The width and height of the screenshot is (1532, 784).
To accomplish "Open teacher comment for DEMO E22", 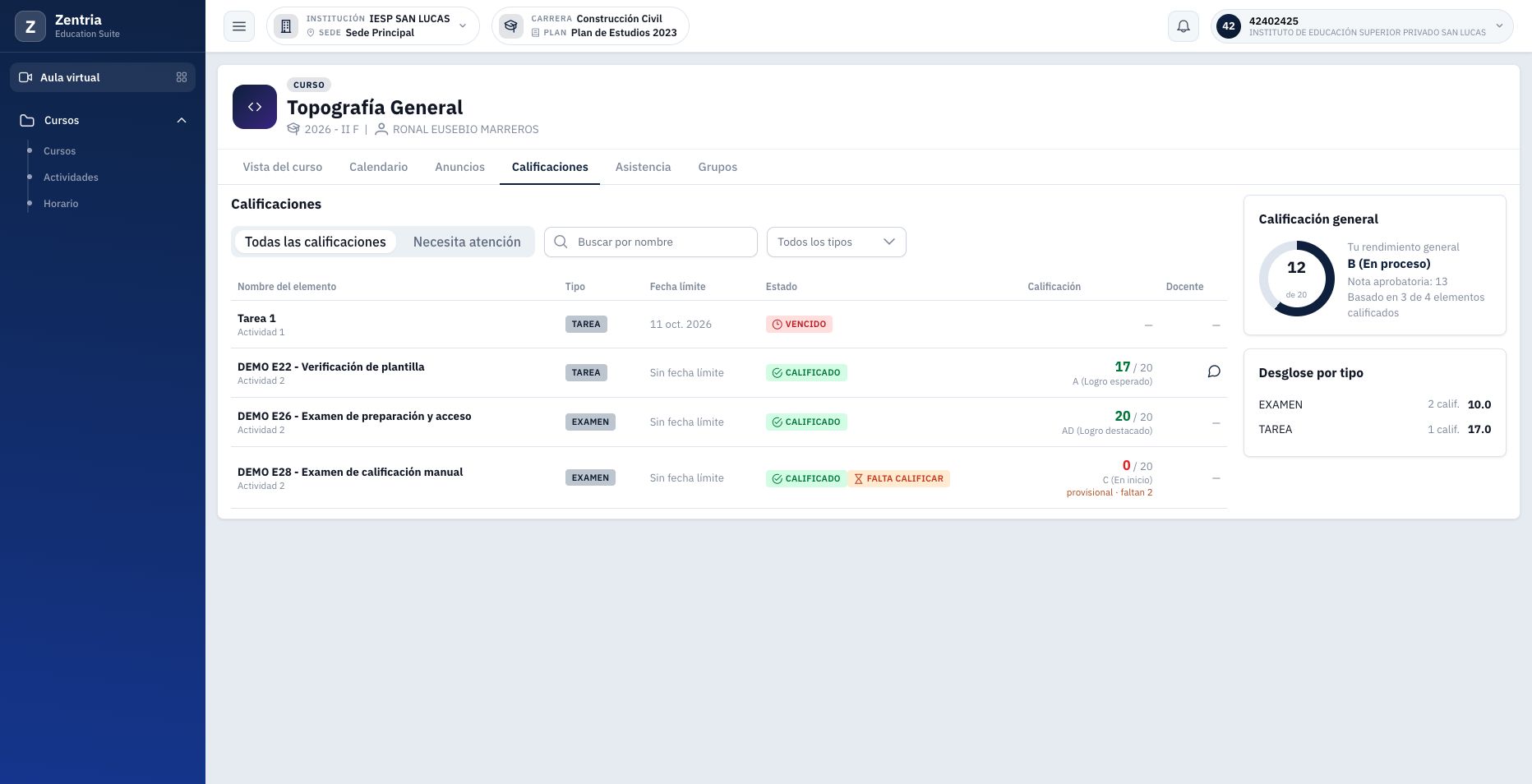I will [x=1214, y=371].
